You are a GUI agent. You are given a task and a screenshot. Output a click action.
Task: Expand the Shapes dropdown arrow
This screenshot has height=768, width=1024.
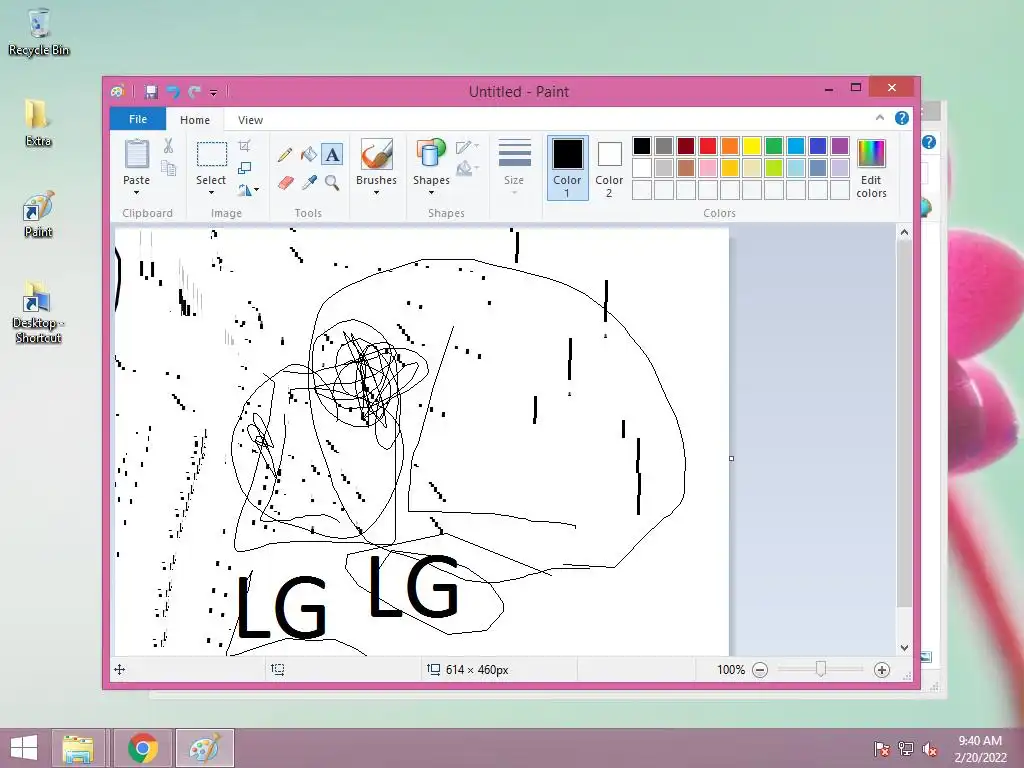(x=431, y=193)
